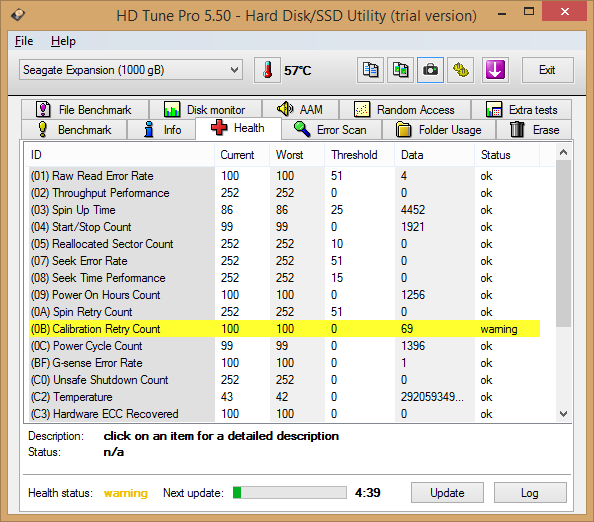Open the Info tab
Viewport: 594px width, 522px height.
tap(162, 130)
